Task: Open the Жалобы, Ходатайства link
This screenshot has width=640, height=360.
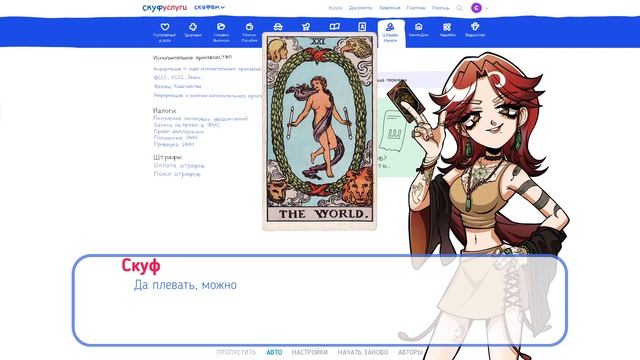Action: 178,86
